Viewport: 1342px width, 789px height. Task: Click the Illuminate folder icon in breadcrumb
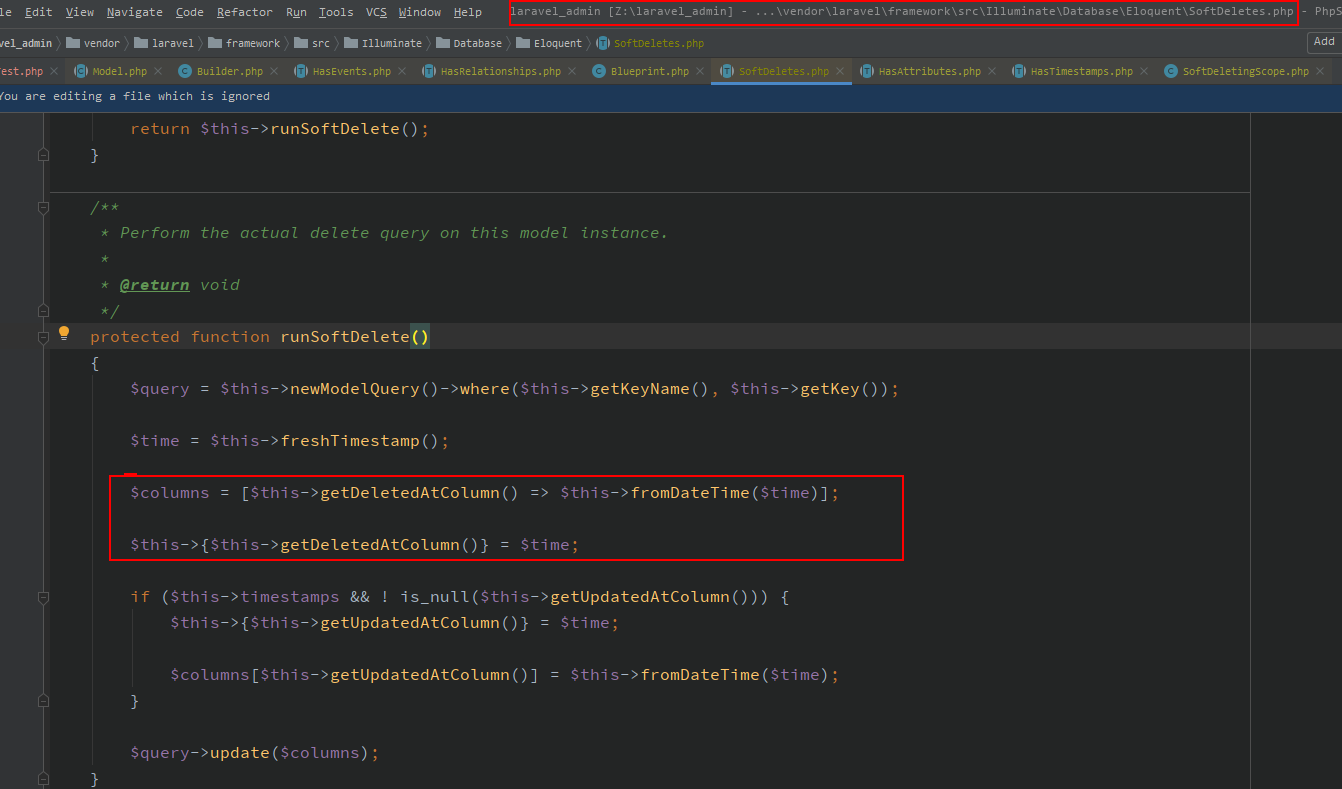coord(350,44)
